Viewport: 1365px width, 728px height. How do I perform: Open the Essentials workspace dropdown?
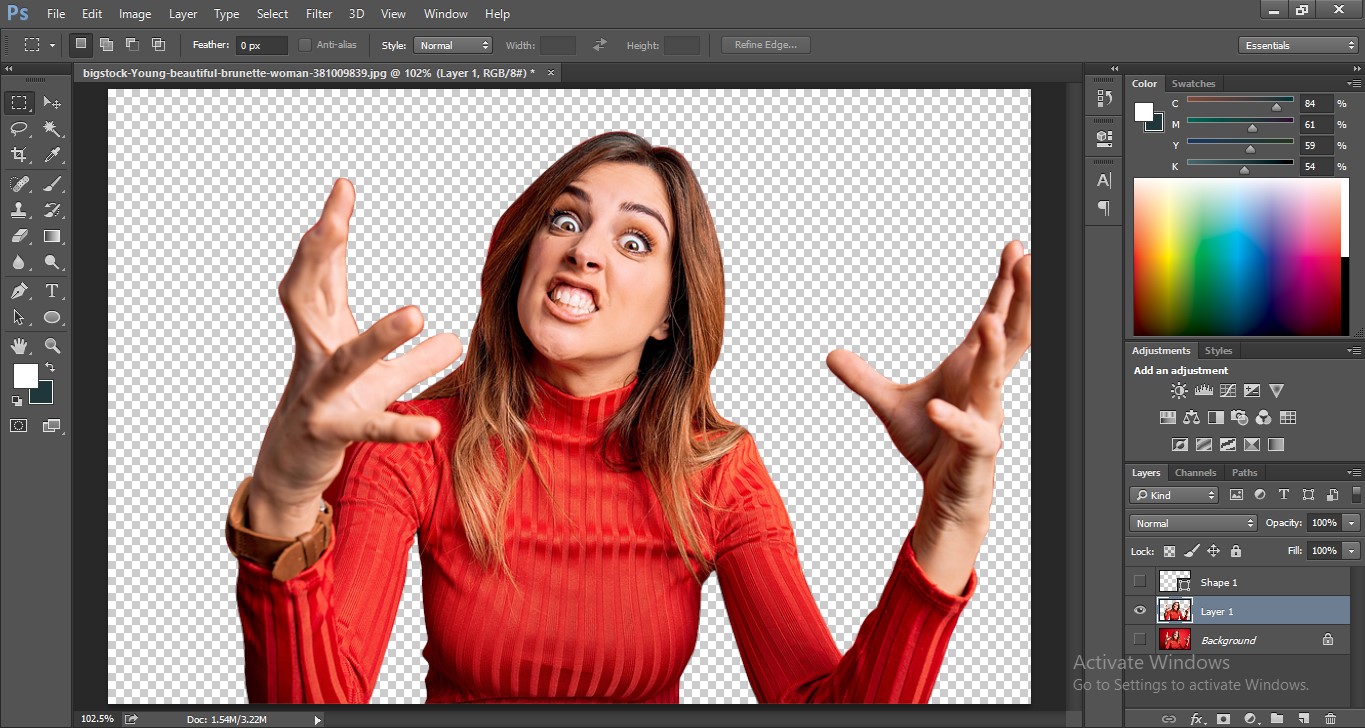click(x=1297, y=45)
